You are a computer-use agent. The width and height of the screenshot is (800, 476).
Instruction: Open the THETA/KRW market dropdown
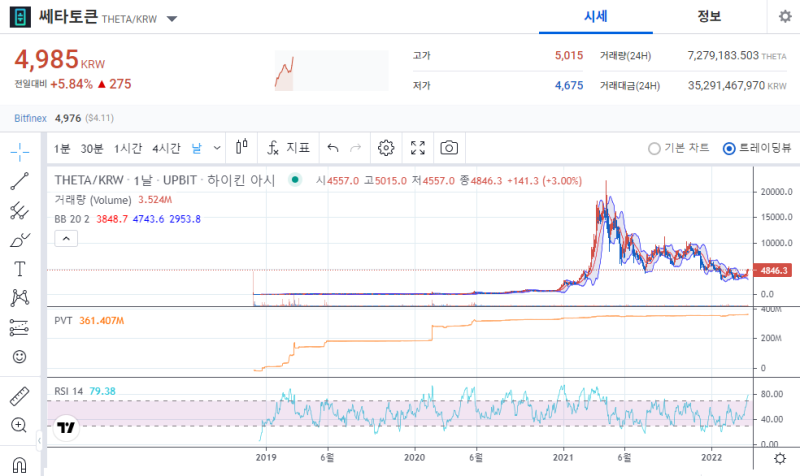click(x=172, y=19)
